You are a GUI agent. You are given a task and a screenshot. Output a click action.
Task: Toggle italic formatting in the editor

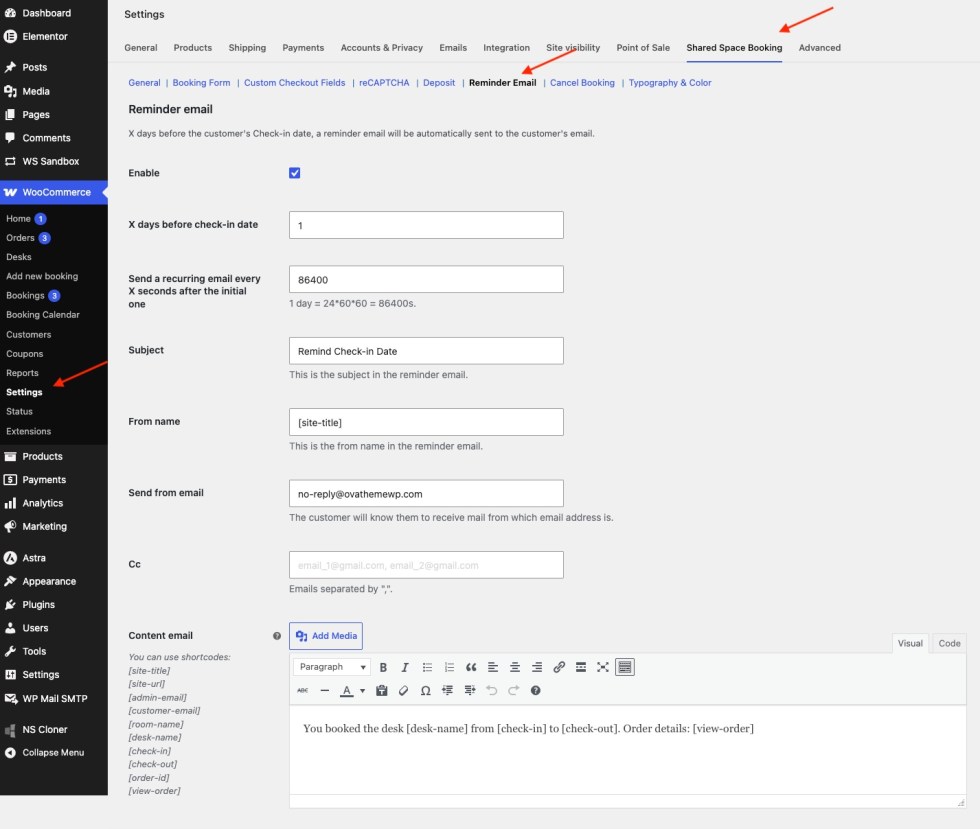[405, 667]
